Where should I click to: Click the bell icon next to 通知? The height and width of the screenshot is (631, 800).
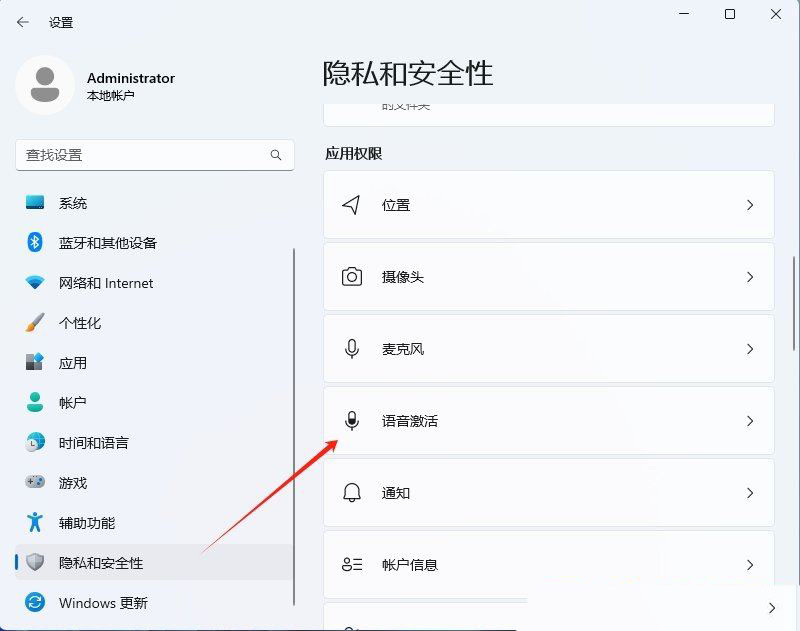point(351,493)
